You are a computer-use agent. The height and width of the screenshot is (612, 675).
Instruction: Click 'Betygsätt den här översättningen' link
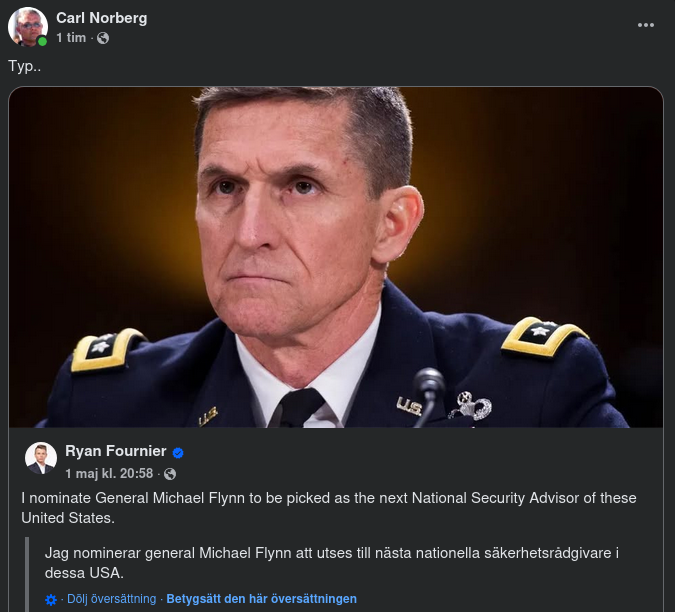coord(261,599)
